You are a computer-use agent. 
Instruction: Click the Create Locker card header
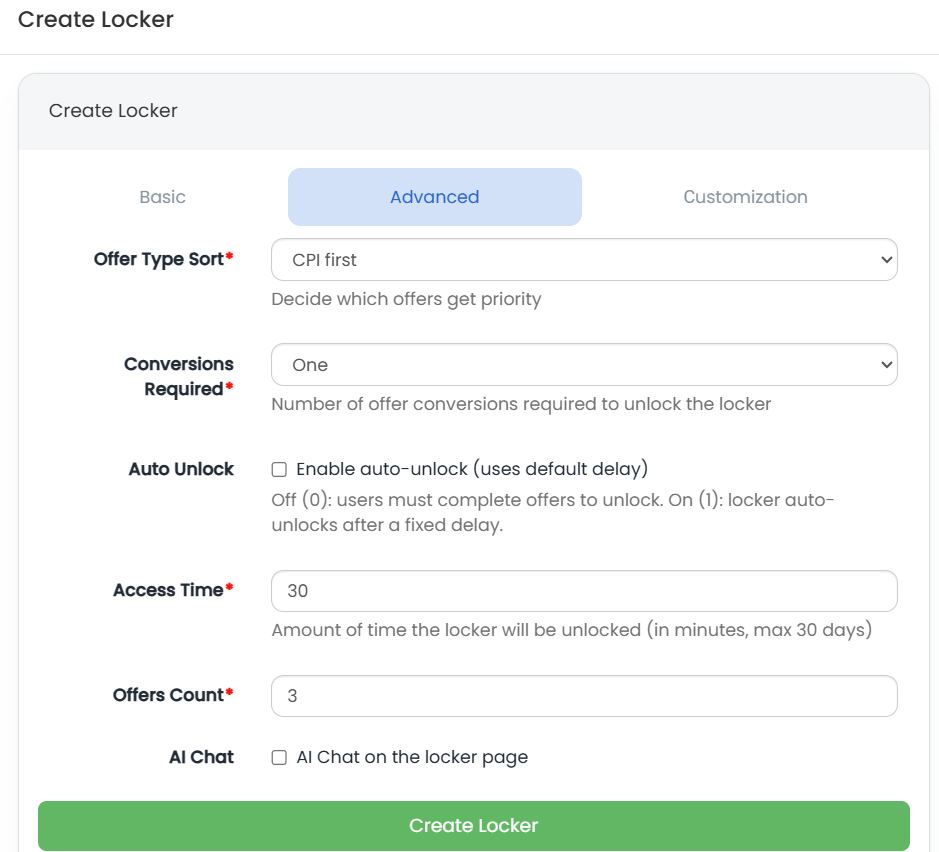click(113, 111)
